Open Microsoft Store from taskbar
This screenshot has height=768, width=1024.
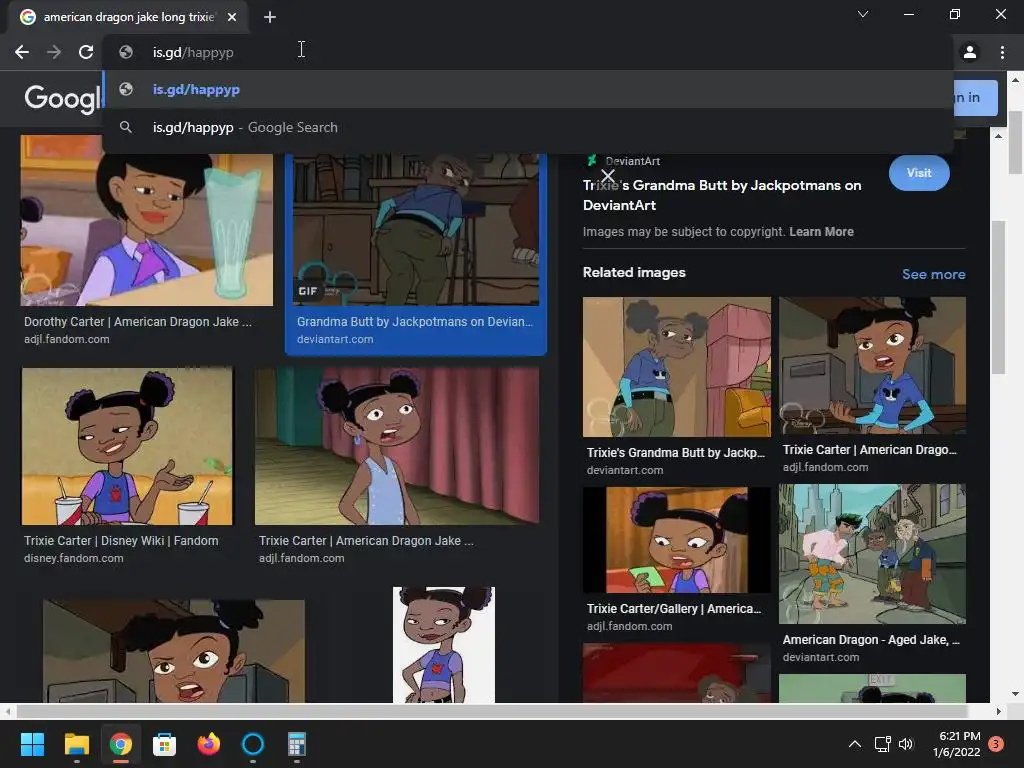[165, 744]
